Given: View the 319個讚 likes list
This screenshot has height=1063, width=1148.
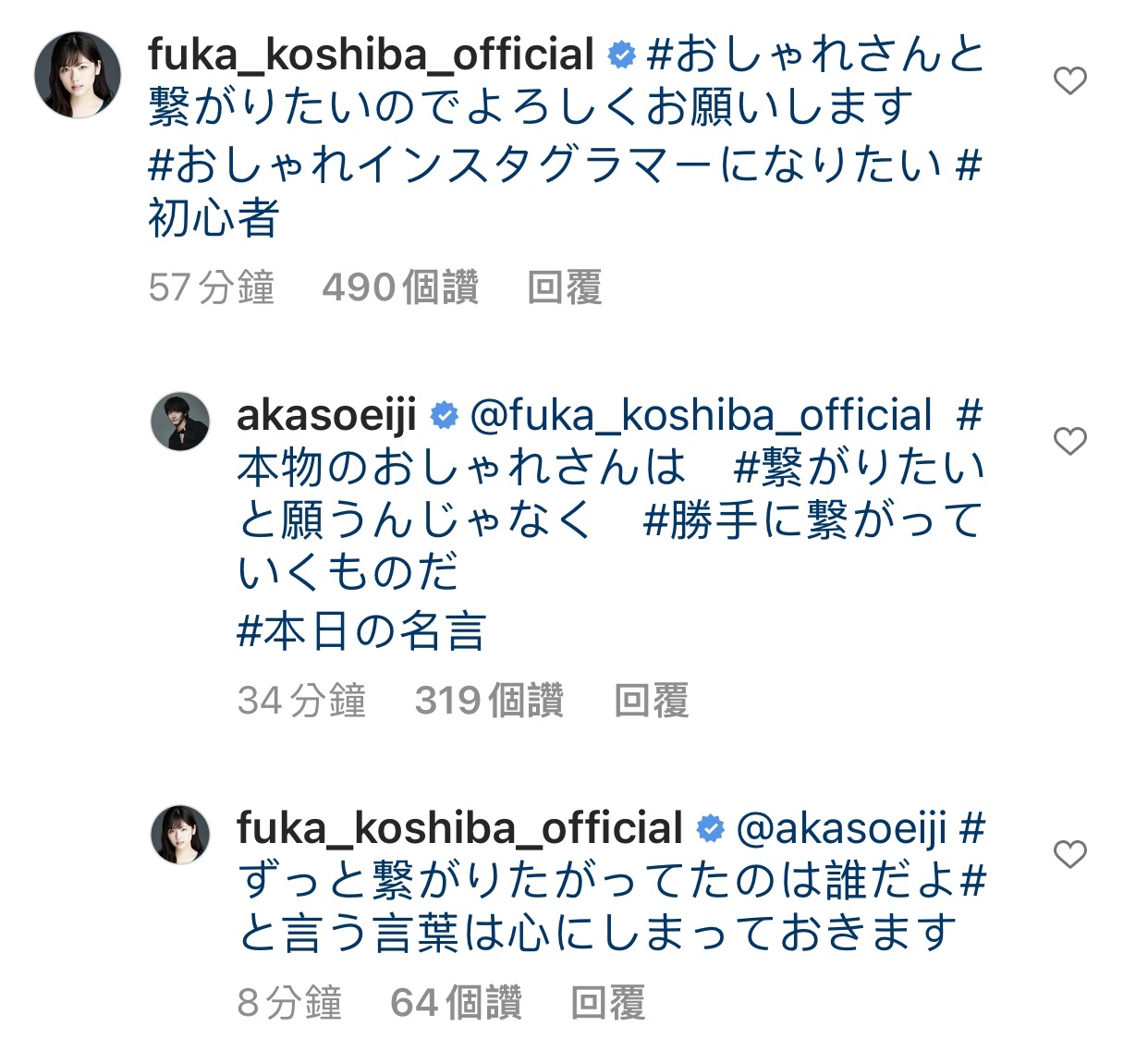Looking at the screenshot, I should tap(489, 701).
